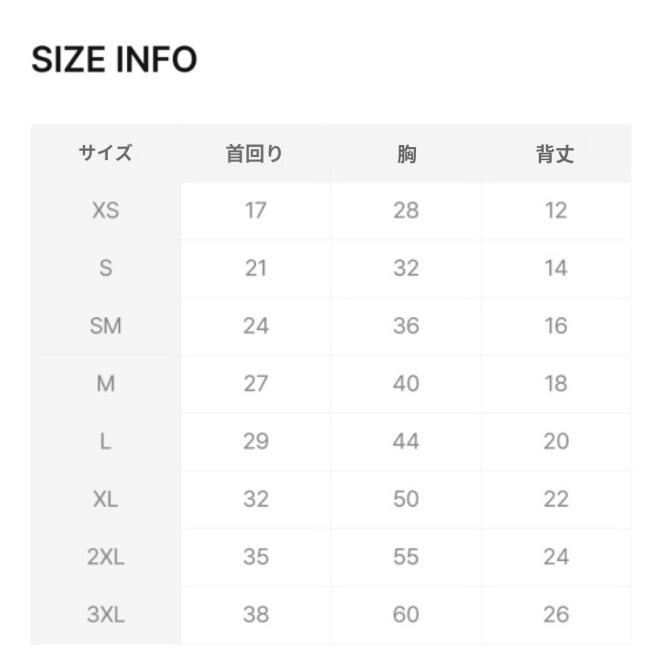
Task: Click the XL chest value 50
Action: pos(406,499)
